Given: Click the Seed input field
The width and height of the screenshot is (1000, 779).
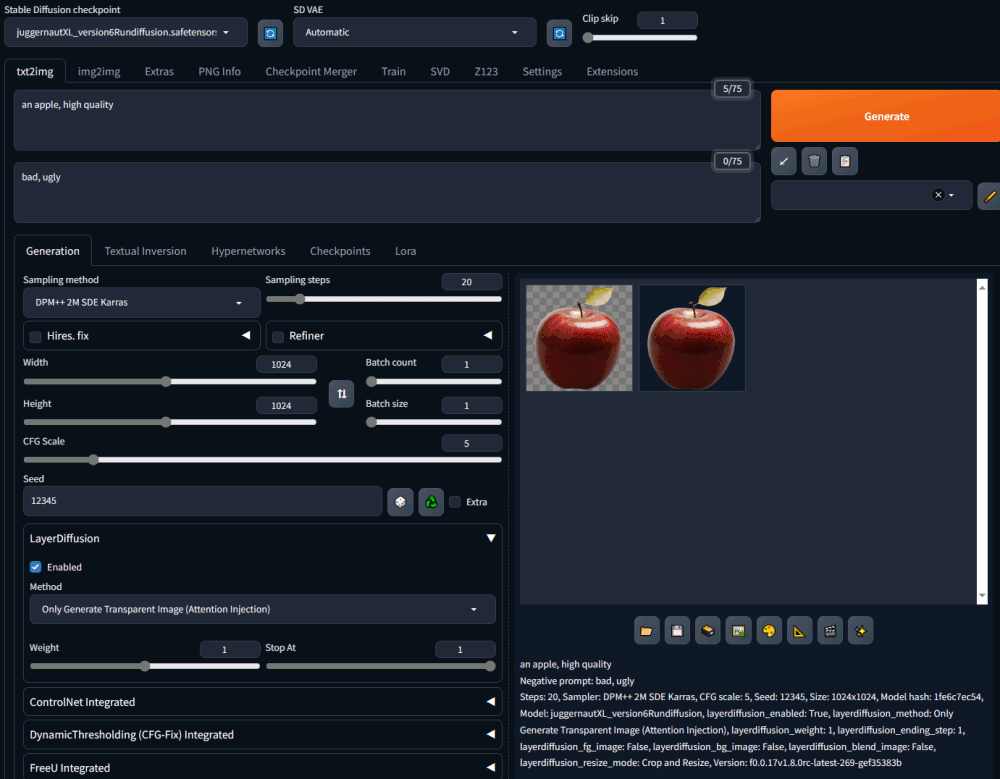Looking at the screenshot, I should (x=203, y=501).
